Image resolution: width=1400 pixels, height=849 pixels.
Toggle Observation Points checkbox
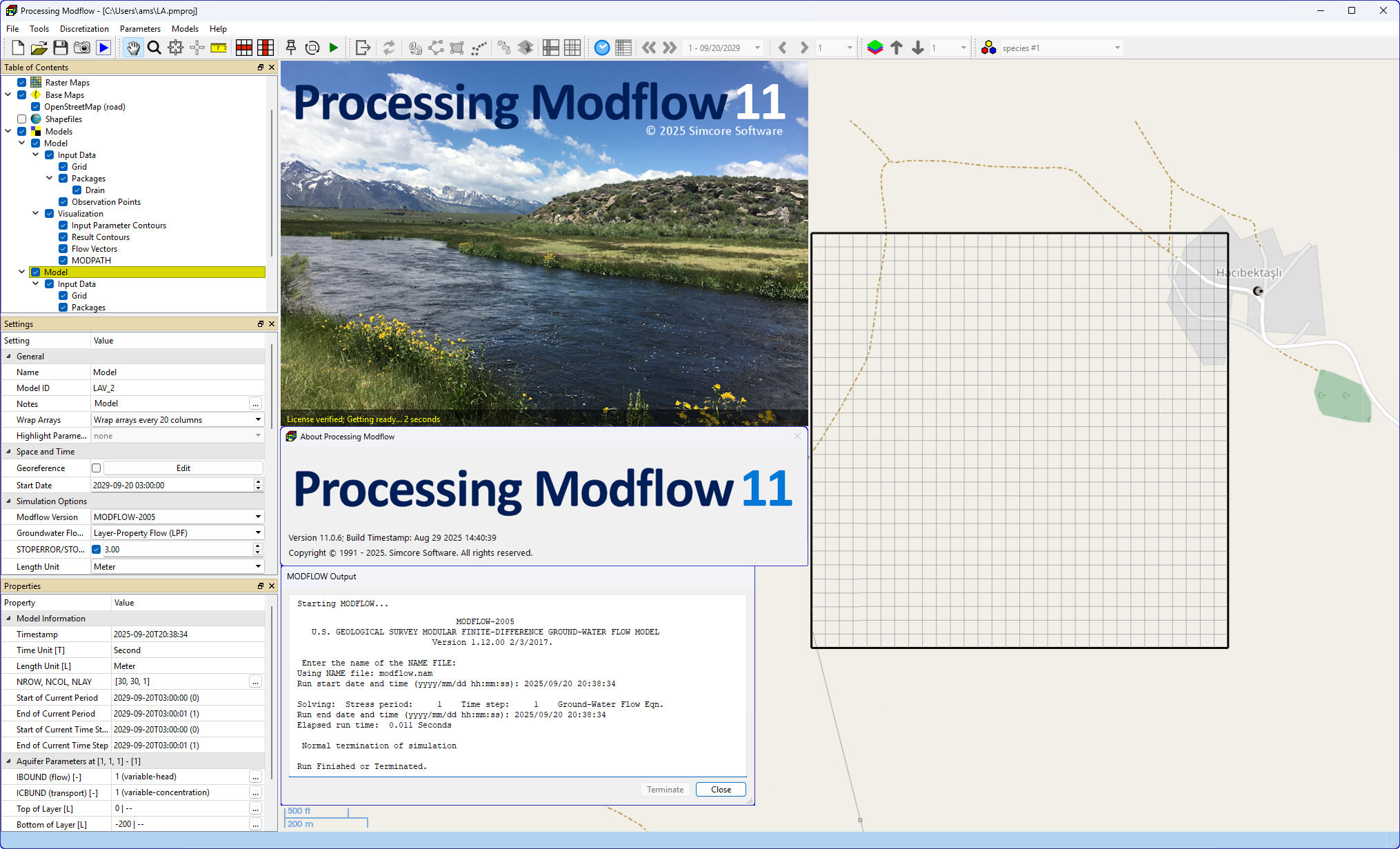[63, 202]
